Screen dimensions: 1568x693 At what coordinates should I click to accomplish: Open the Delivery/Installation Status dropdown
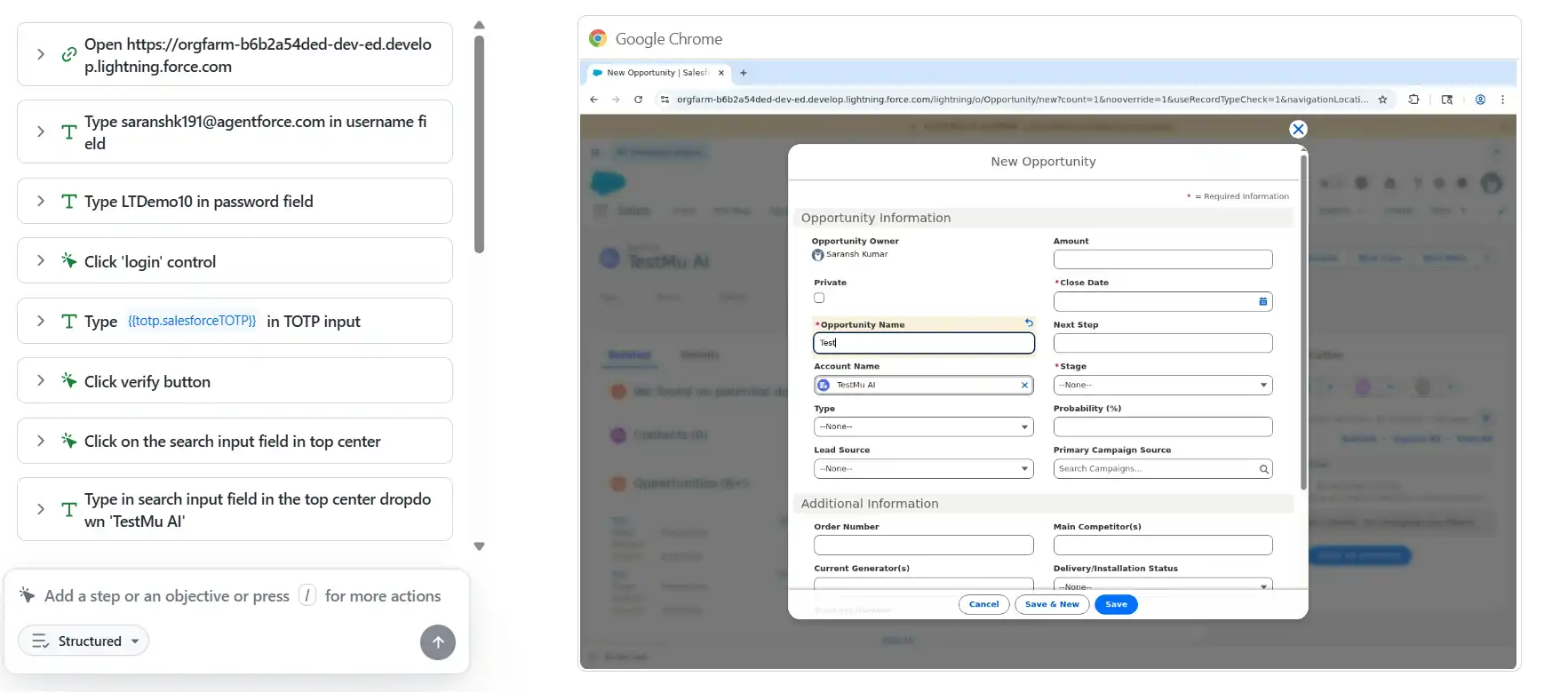1163,585
